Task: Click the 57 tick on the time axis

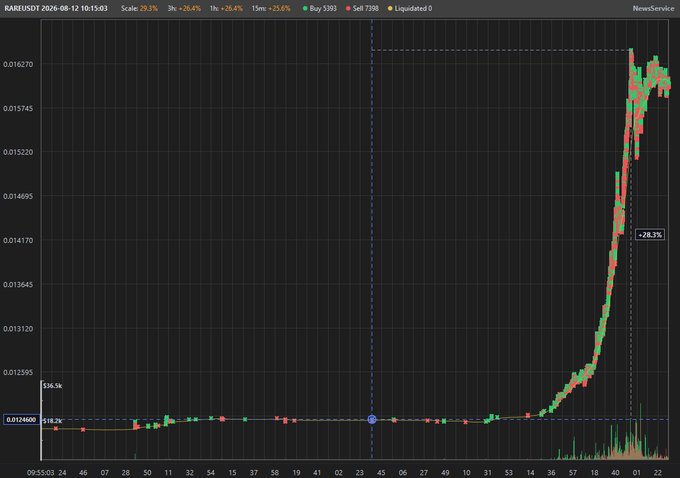Action: [573, 472]
